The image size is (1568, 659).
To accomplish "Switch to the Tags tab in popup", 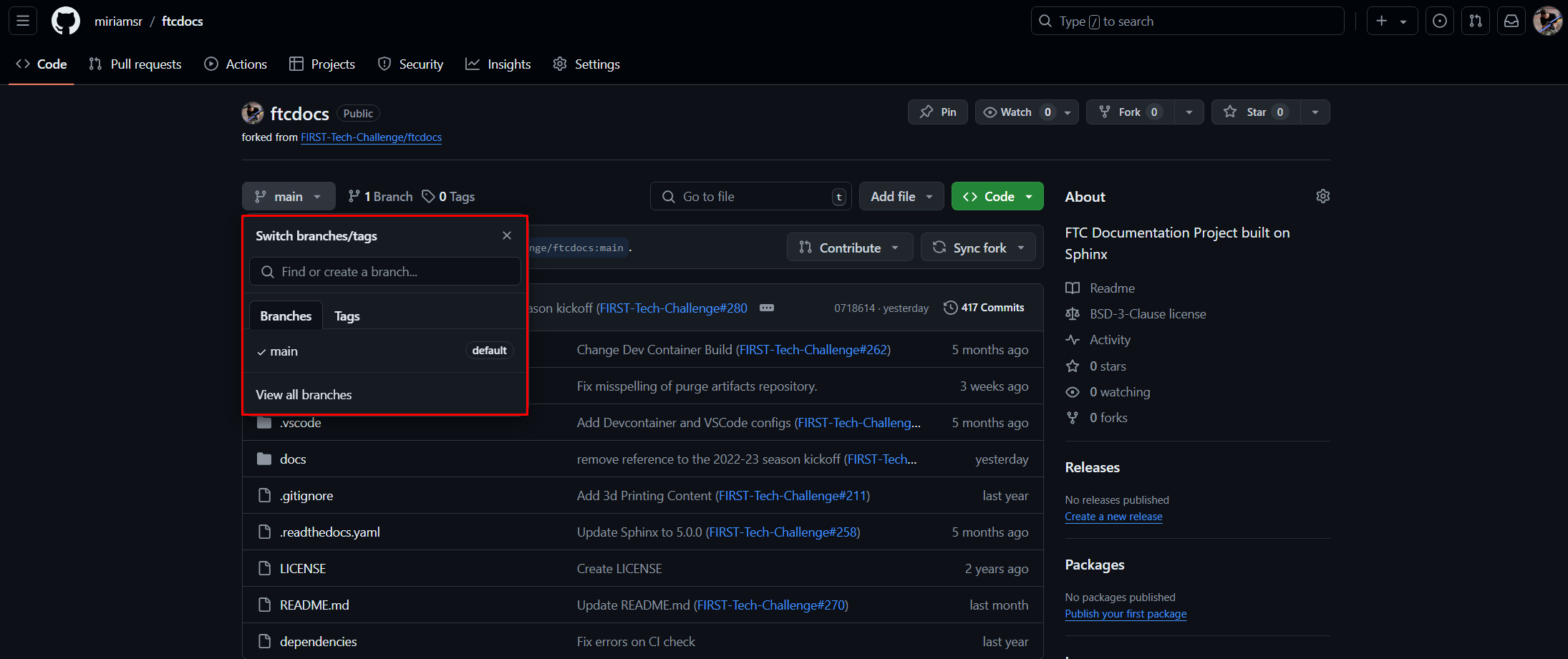I will pyautogui.click(x=347, y=316).
